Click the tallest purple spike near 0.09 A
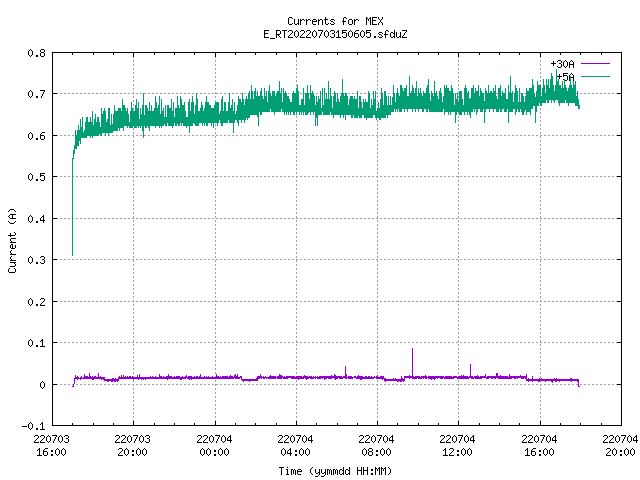640x480 pixels. click(412, 362)
